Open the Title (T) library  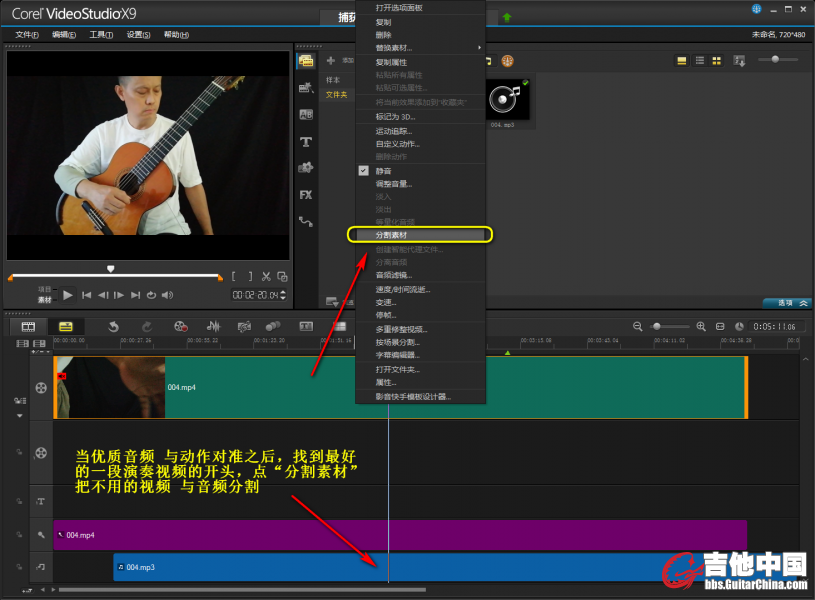[306, 141]
